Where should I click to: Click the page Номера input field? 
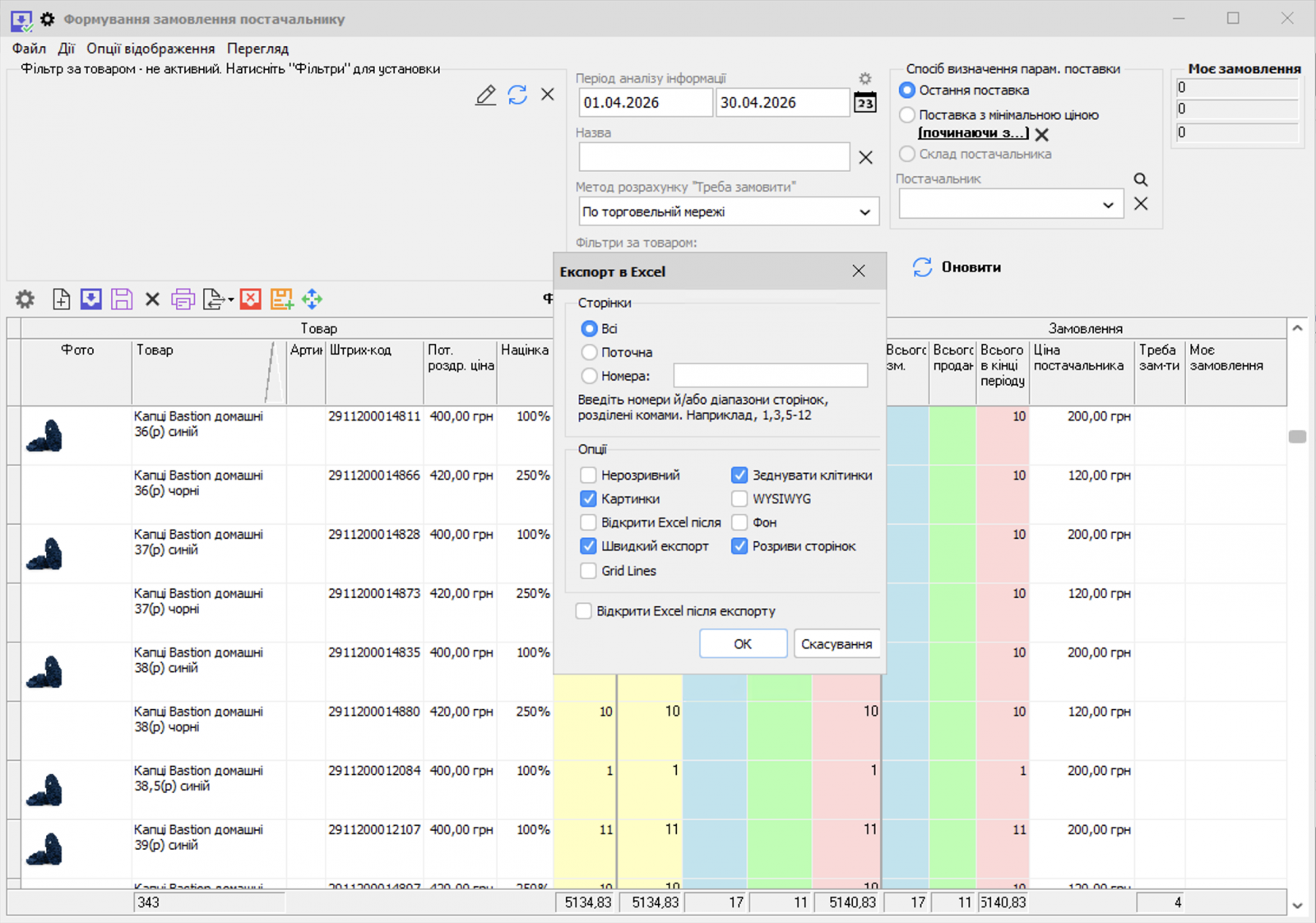click(x=770, y=376)
